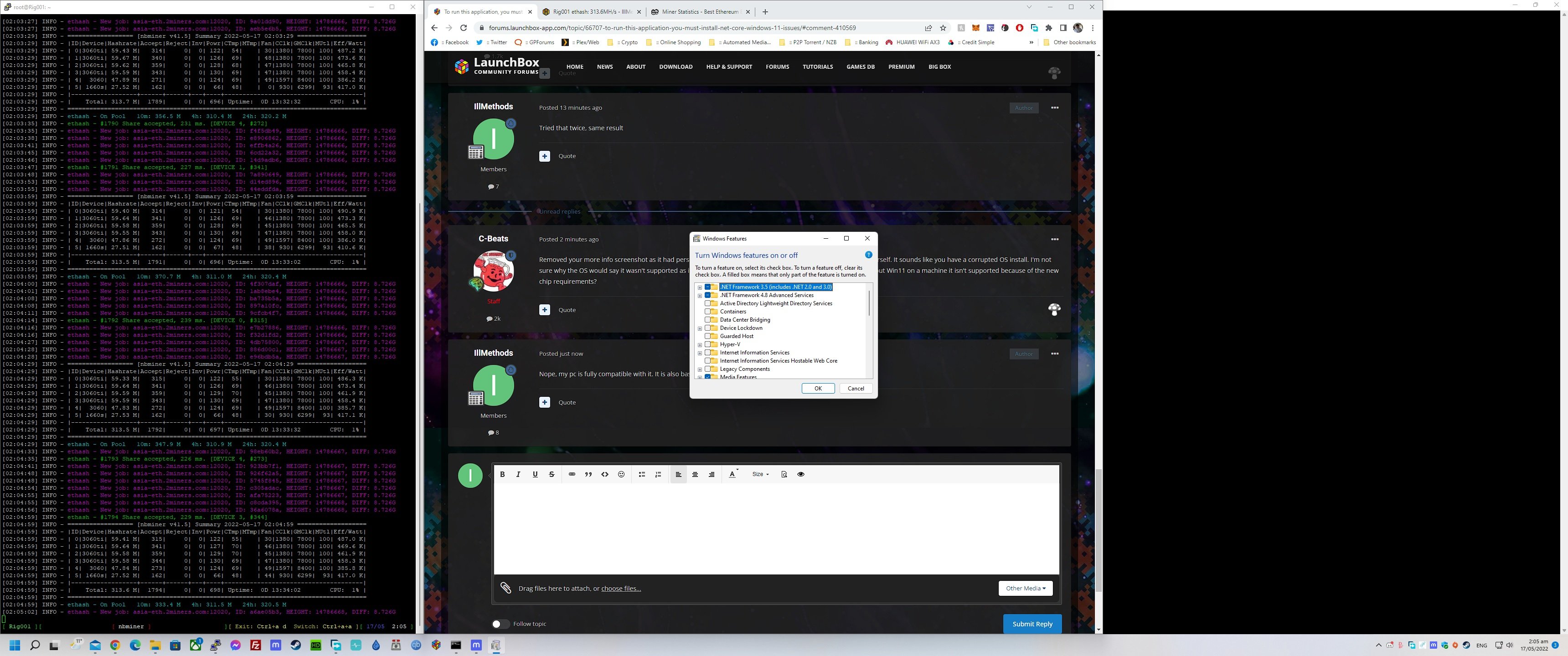1568x656 pixels.
Task: Open options menu on C-Beats post
Action: (x=1054, y=239)
